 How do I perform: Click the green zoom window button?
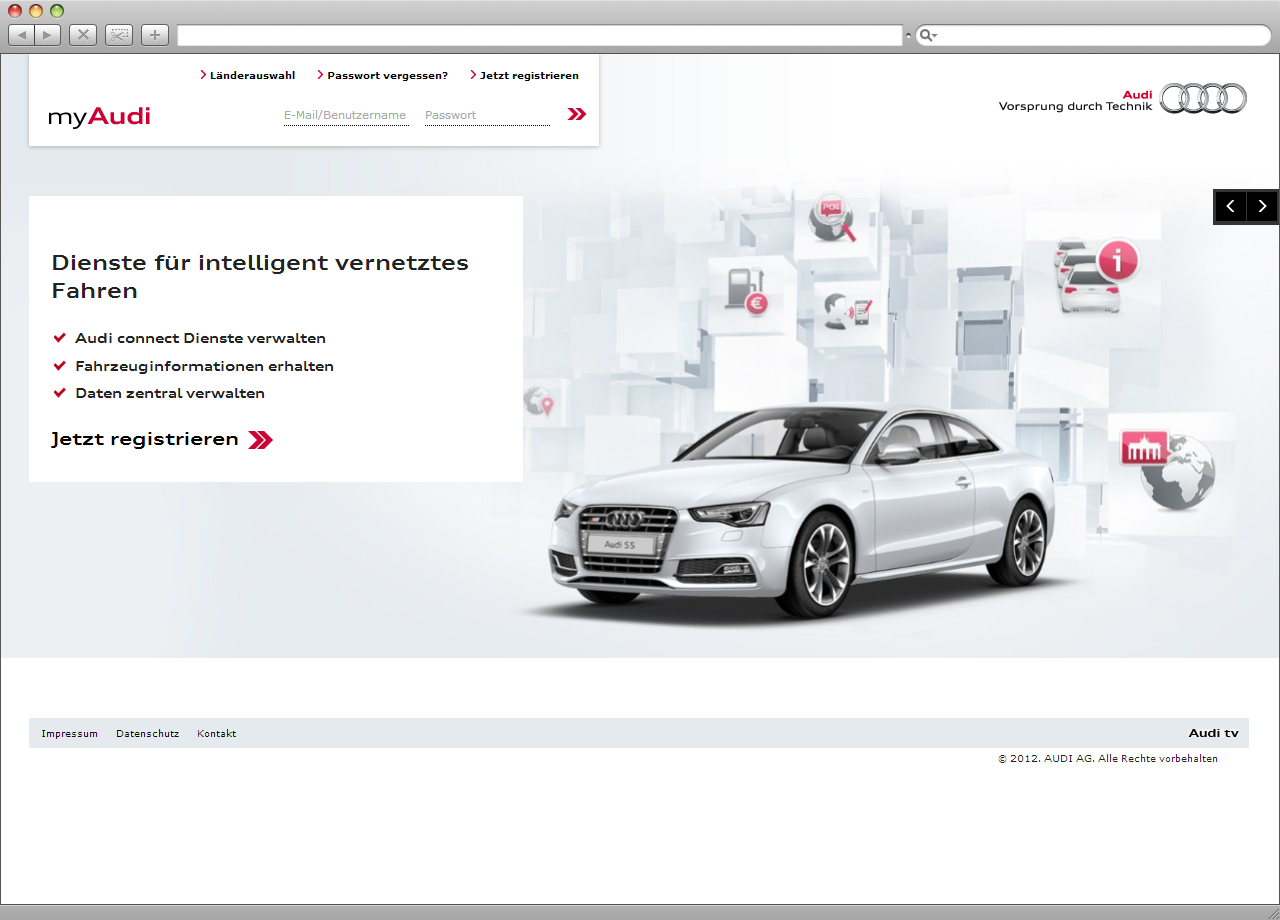pyautogui.click(x=57, y=11)
